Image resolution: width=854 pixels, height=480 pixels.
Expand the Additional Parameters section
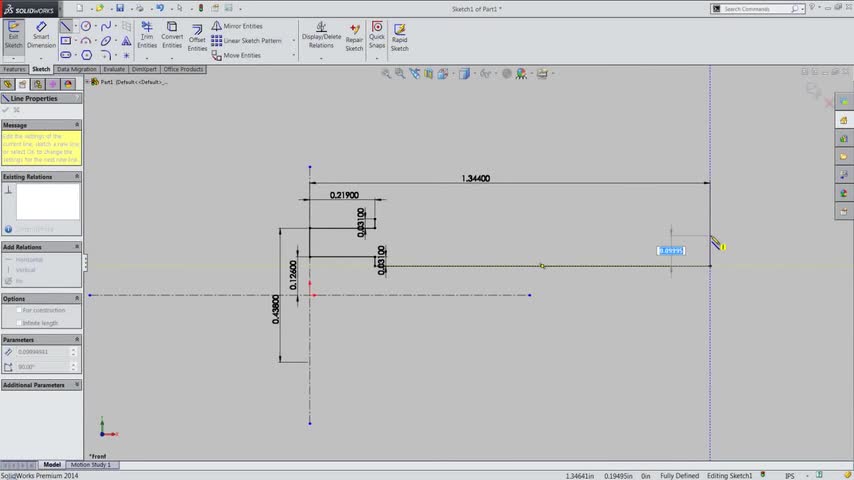(77, 385)
